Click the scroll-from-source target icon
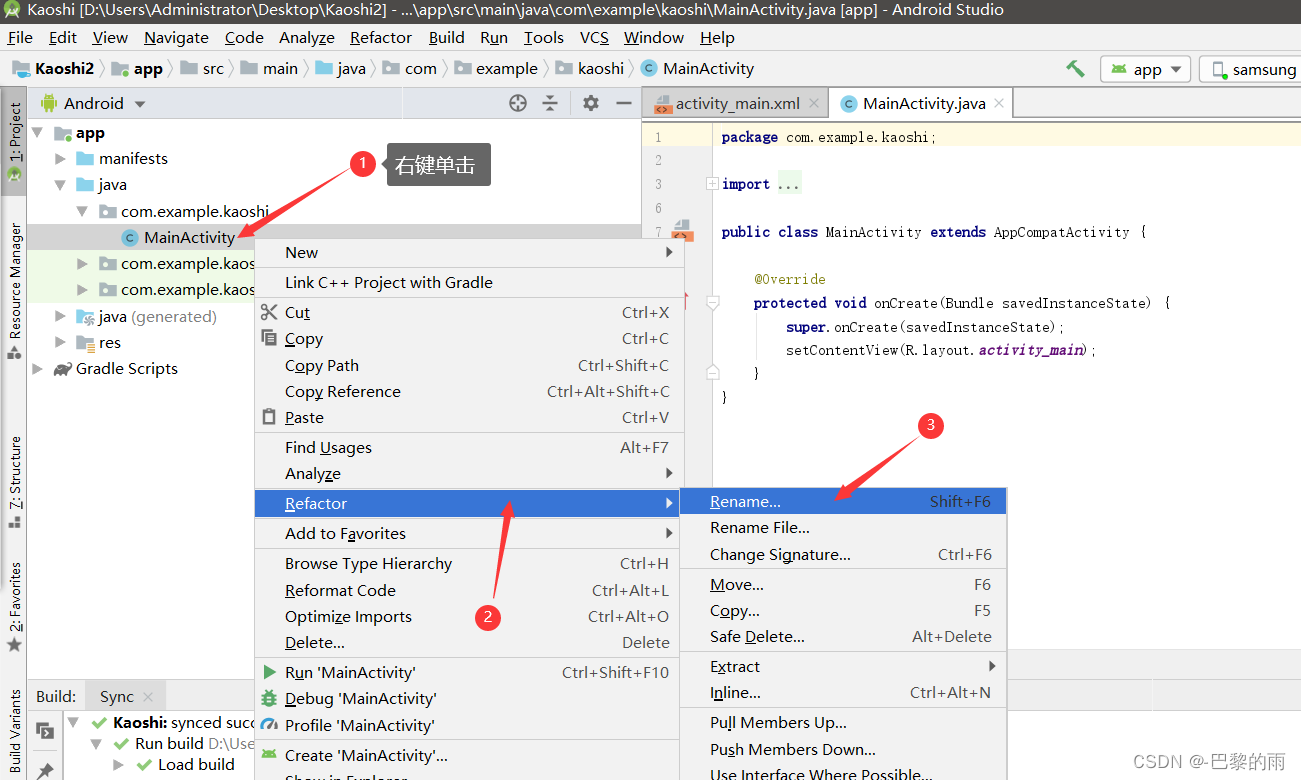Viewport: 1301px width, 780px height. (518, 103)
